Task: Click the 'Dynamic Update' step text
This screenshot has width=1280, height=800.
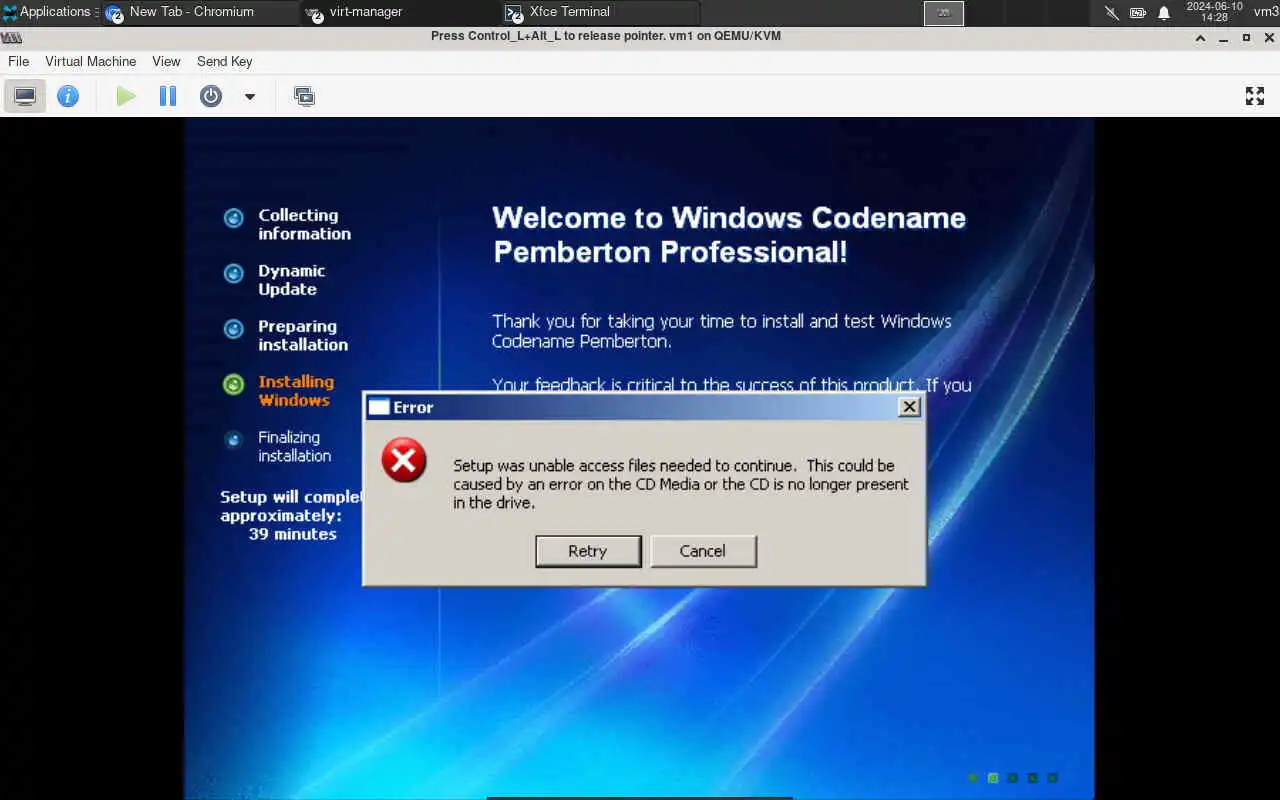Action: point(291,280)
